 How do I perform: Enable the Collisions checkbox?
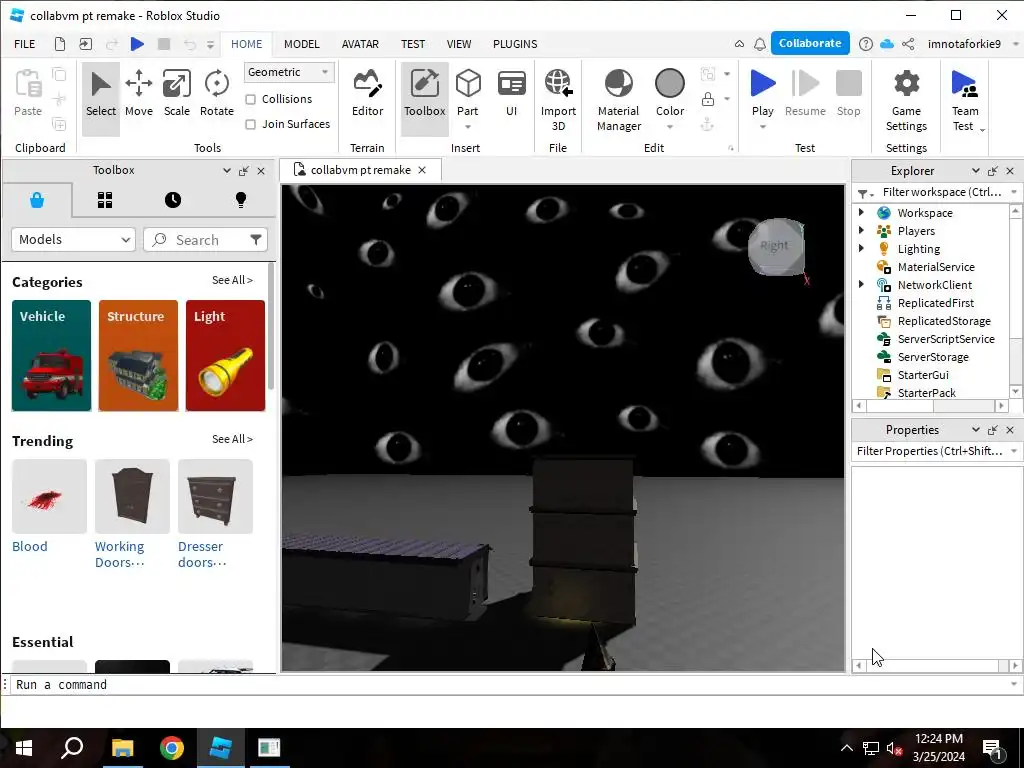(x=250, y=99)
